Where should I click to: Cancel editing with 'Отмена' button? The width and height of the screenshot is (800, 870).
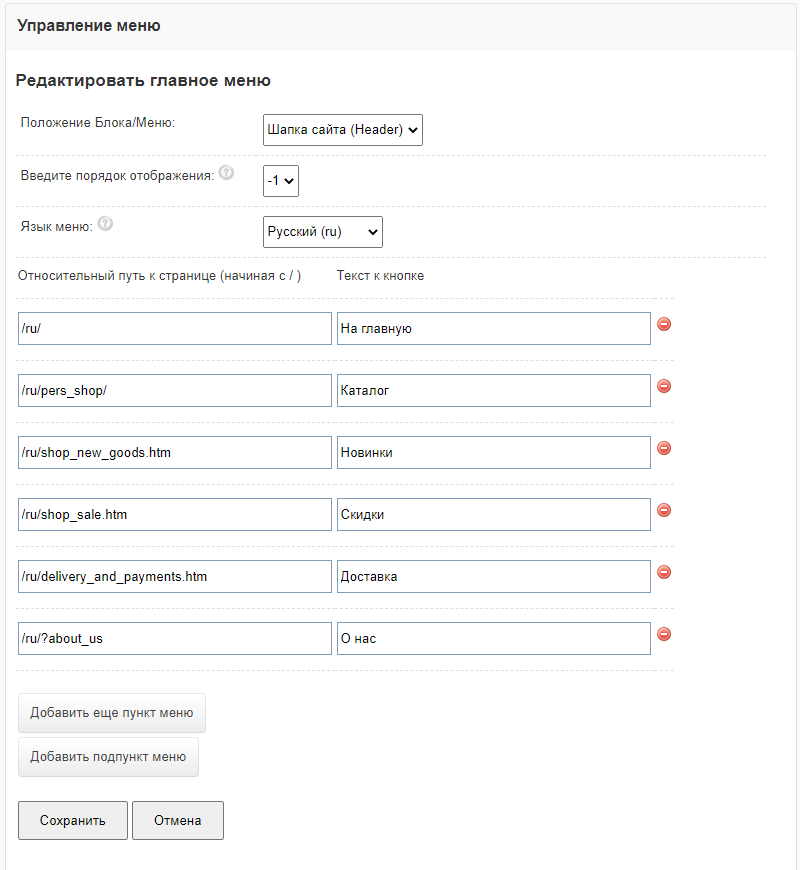point(177,820)
